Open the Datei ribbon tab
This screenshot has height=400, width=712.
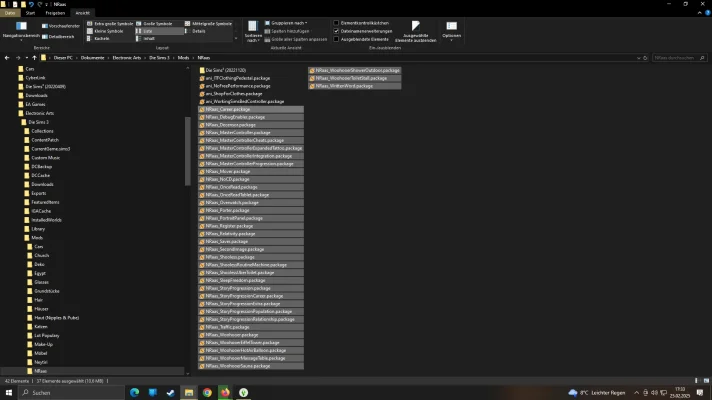tap(10, 13)
